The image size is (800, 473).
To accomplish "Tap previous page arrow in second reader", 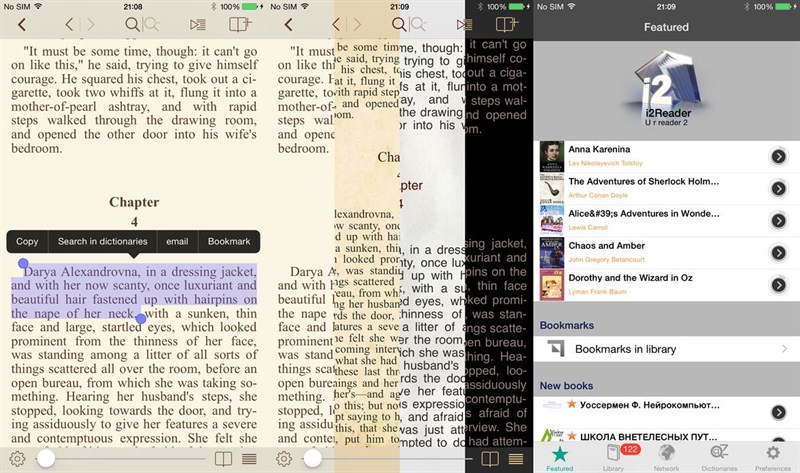I will pos(335,24).
